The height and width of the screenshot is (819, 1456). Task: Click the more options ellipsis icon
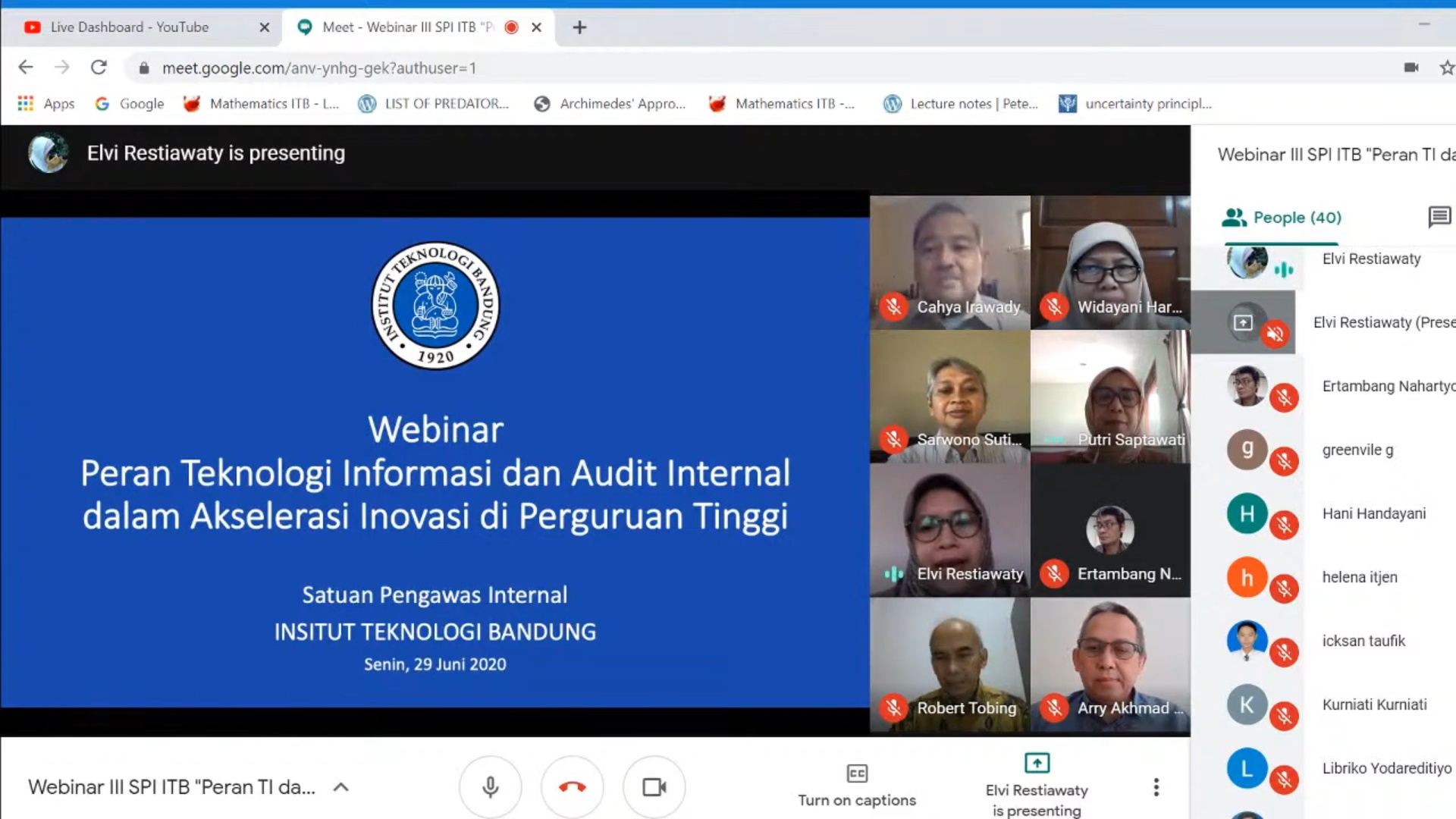click(1156, 787)
